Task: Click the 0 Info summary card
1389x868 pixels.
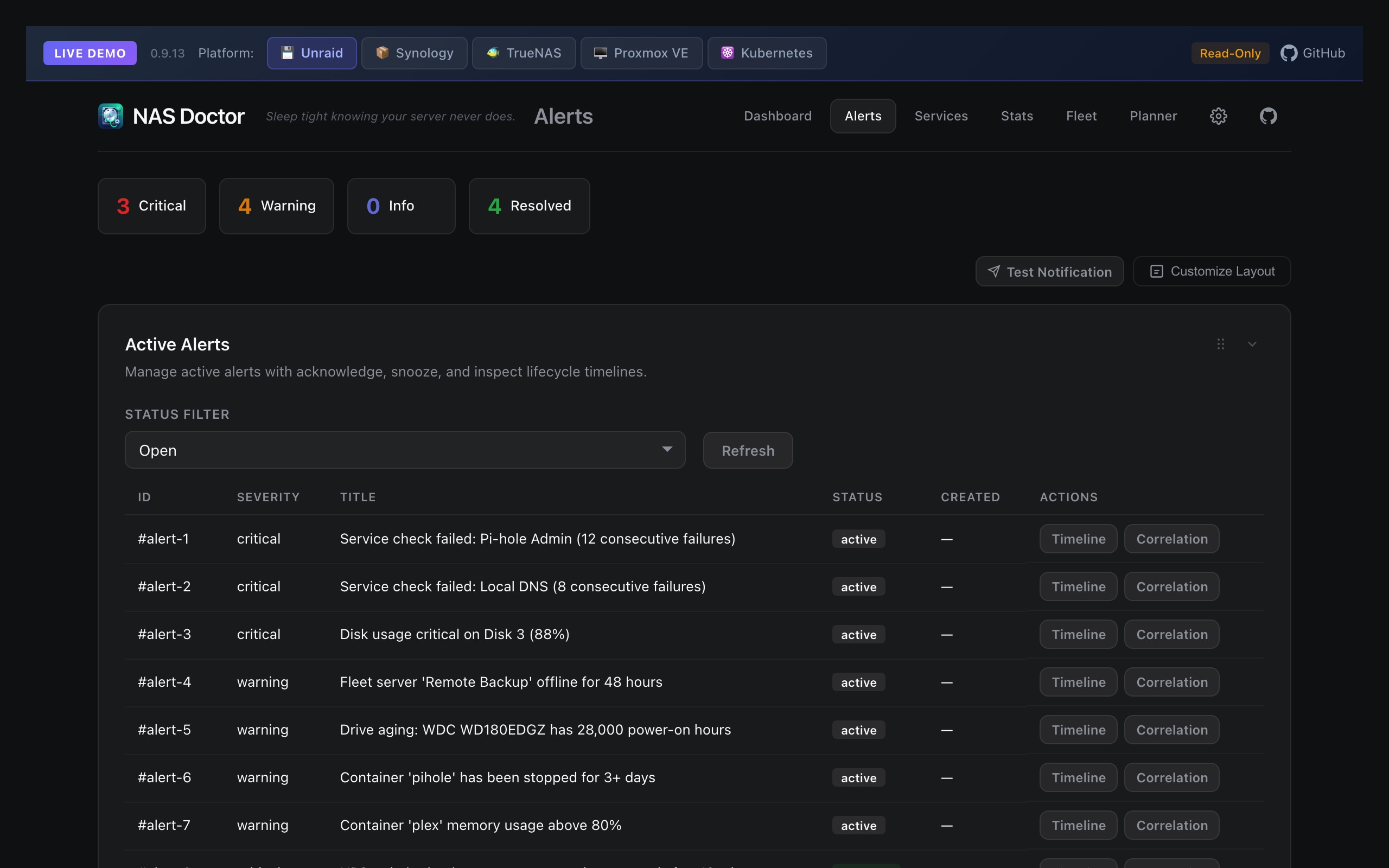Action: [x=401, y=206]
